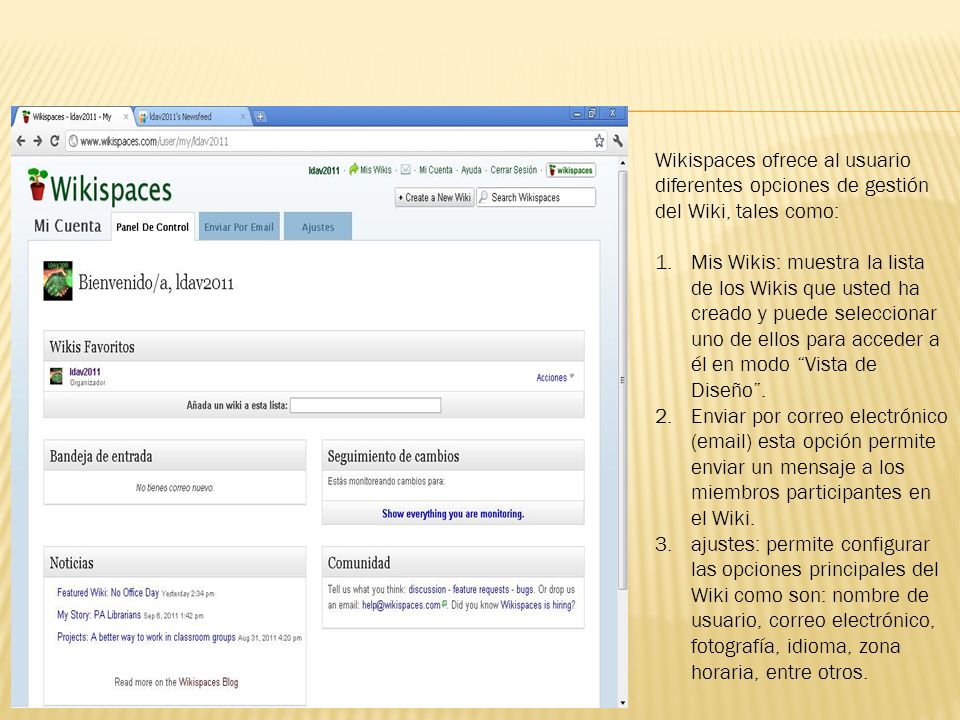
Task: Click the ldav2011 username link at top
Action: pos(324,170)
